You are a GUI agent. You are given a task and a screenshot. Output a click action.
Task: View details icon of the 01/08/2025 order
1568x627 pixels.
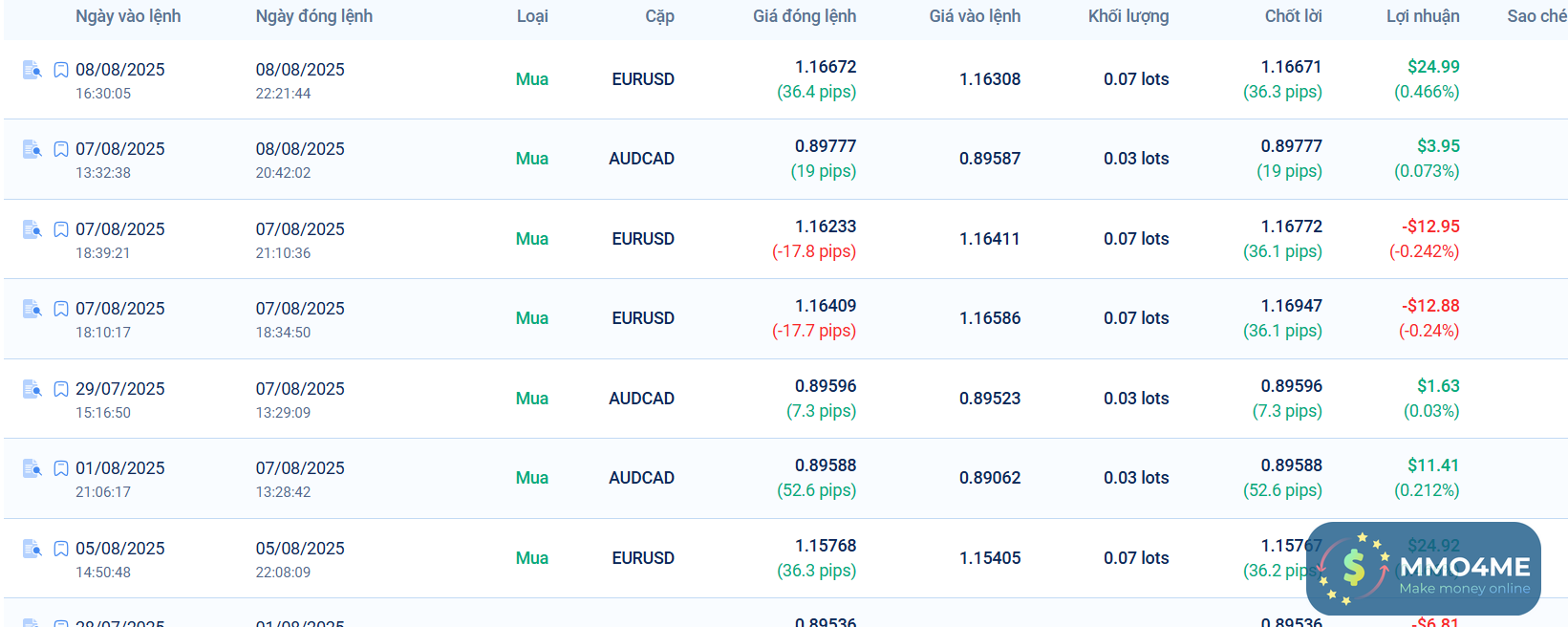coord(32,468)
